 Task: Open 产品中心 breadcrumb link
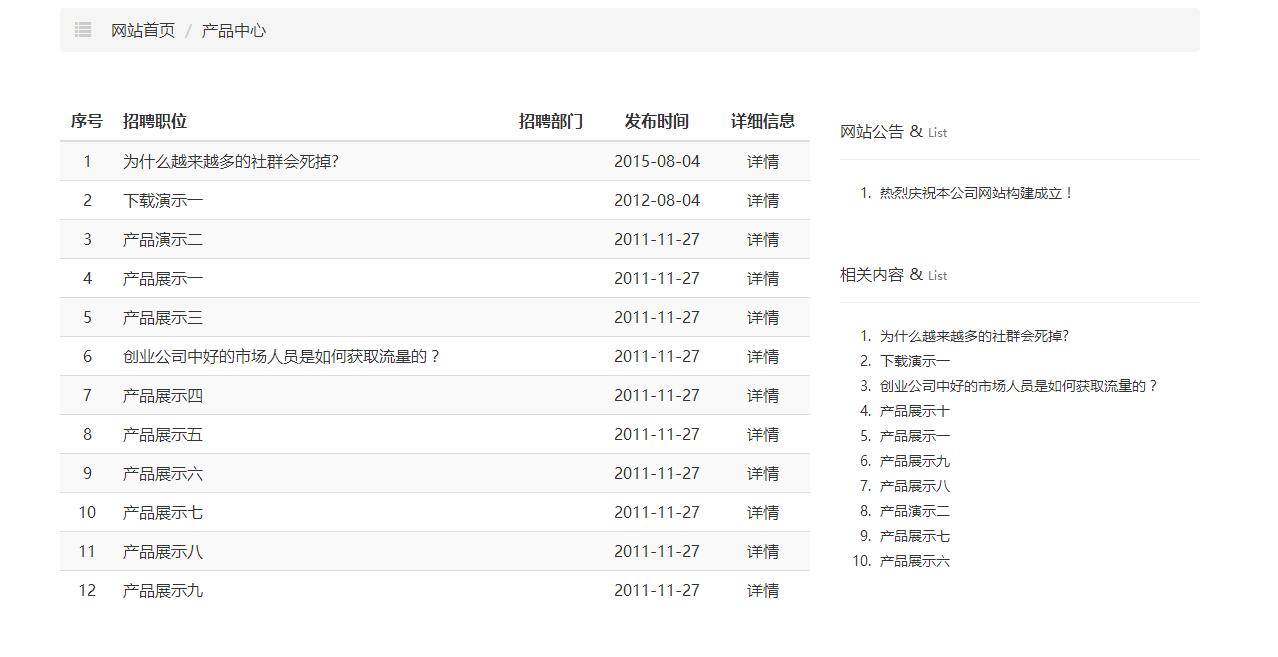click(x=234, y=31)
